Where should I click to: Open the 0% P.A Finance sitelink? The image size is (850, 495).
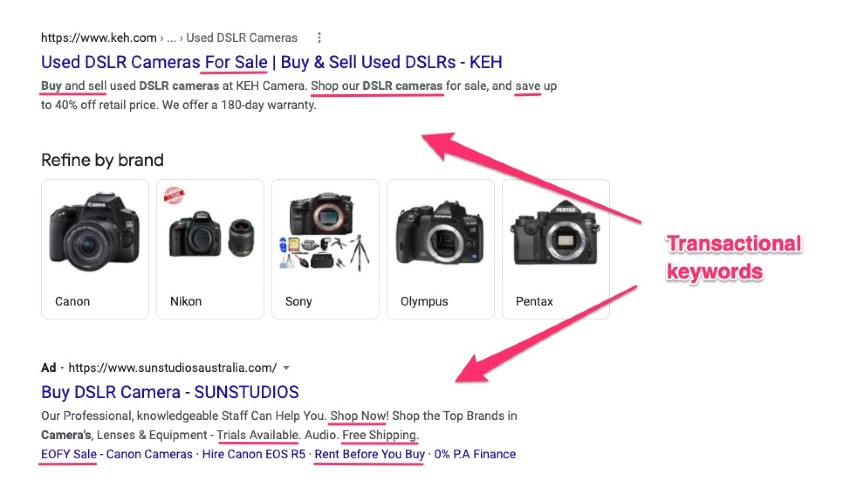475,454
